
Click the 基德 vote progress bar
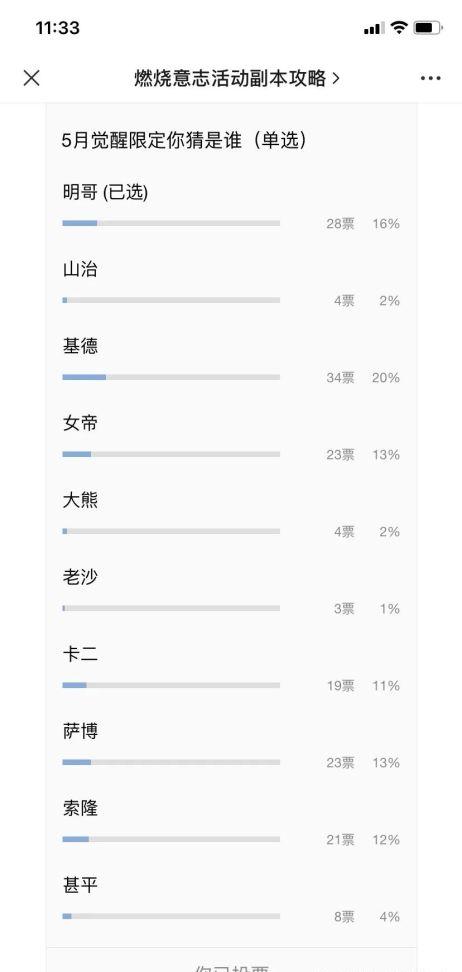(x=171, y=377)
